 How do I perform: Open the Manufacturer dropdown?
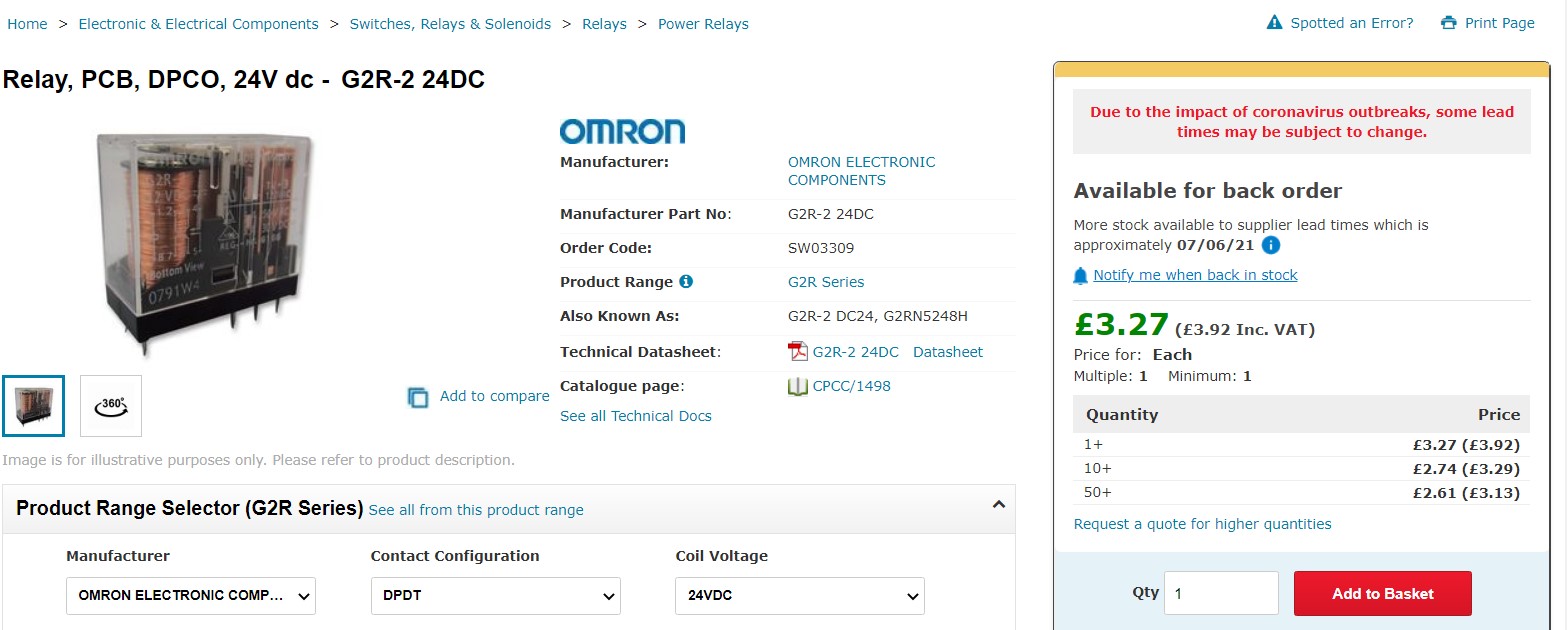click(x=191, y=596)
